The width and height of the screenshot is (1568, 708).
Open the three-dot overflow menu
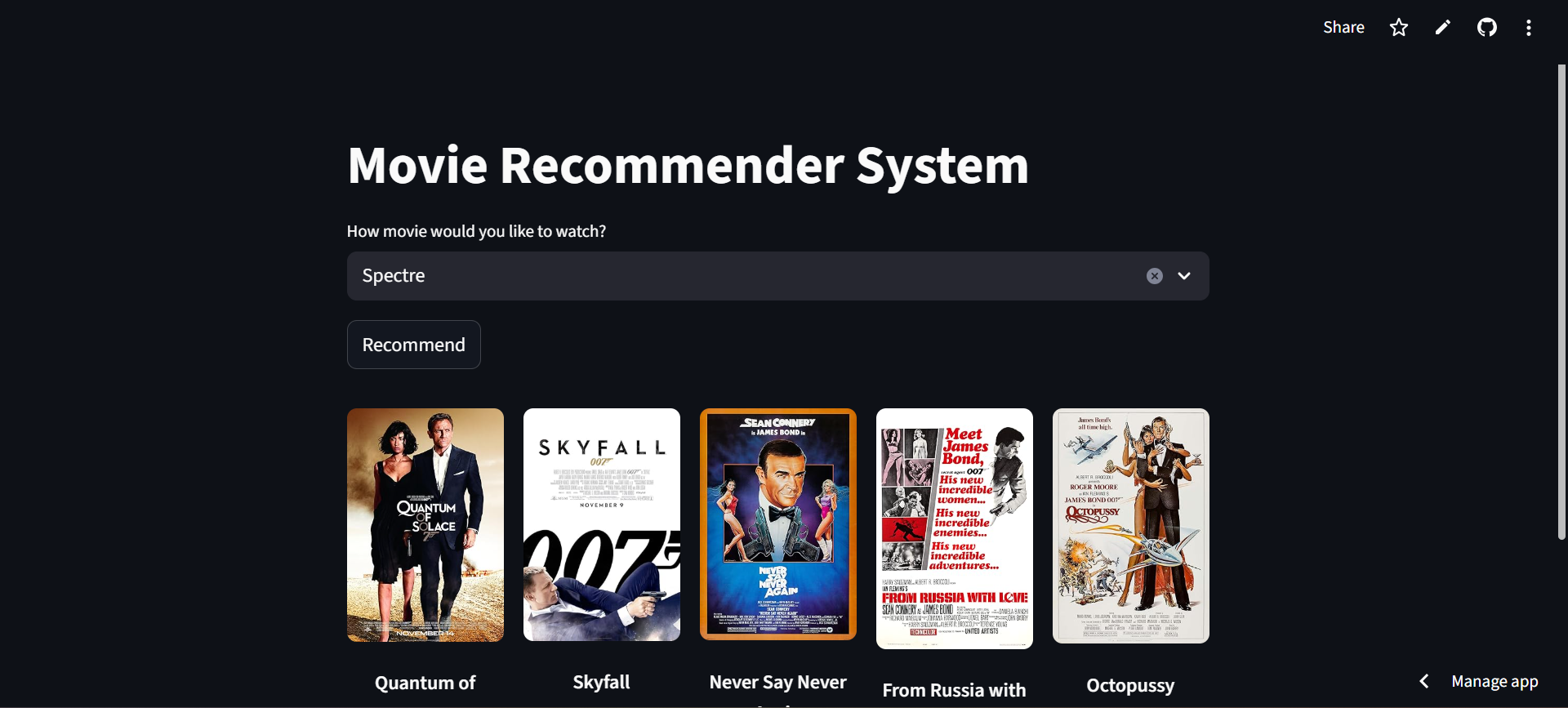1529,28
